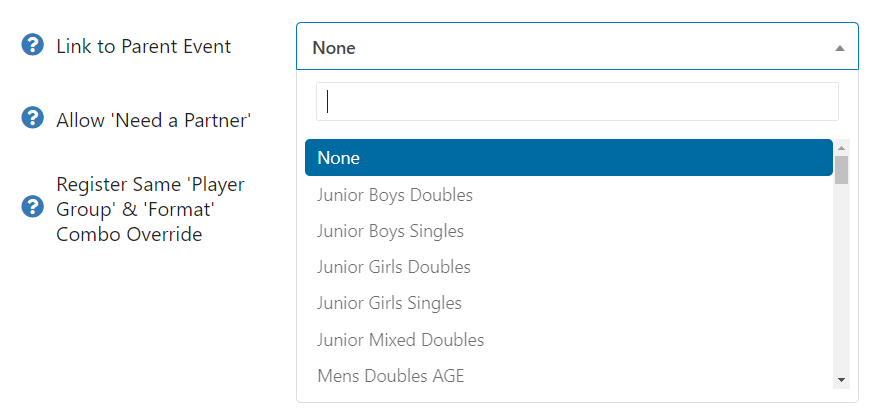Image resolution: width=892 pixels, height=416 pixels.
Task: Collapse the Link to Parent Event dropdown
Action: point(576,47)
